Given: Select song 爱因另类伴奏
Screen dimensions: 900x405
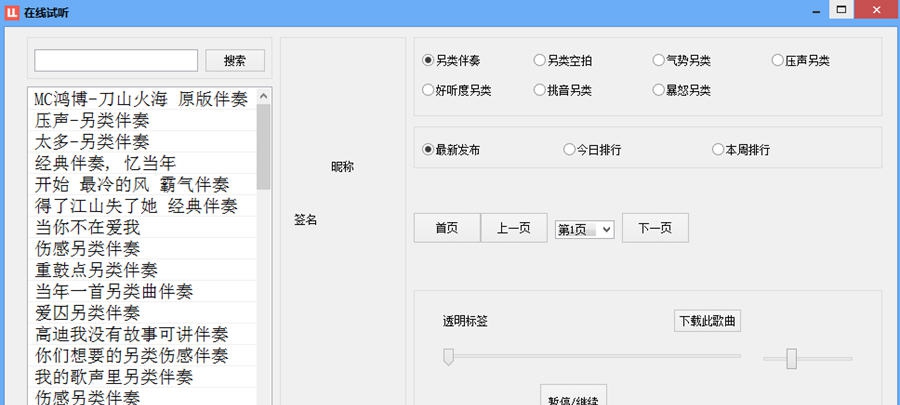Looking at the screenshot, I should pos(141,313).
